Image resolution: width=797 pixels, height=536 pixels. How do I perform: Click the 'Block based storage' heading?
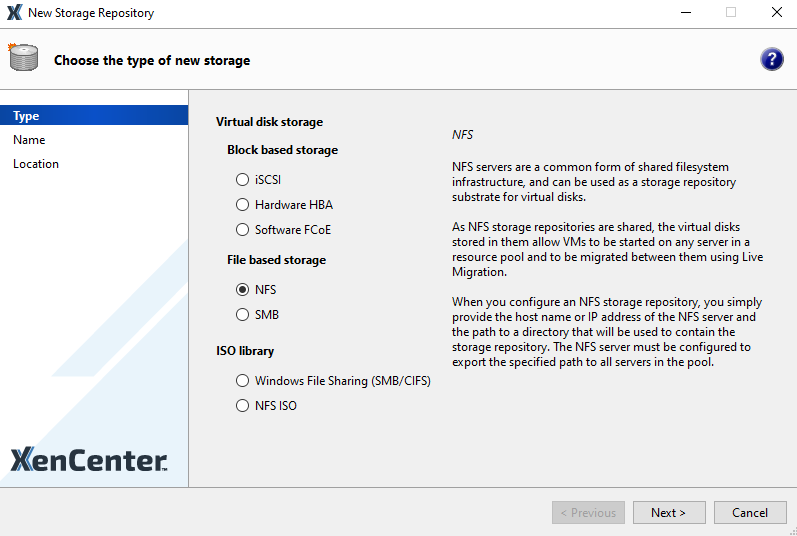click(283, 150)
